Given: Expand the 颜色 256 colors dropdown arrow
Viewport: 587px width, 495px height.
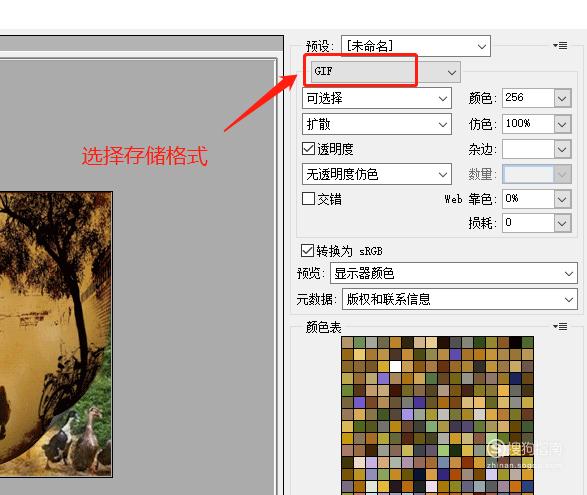Looking at the screenshot, I should click(x=562, y=98).
